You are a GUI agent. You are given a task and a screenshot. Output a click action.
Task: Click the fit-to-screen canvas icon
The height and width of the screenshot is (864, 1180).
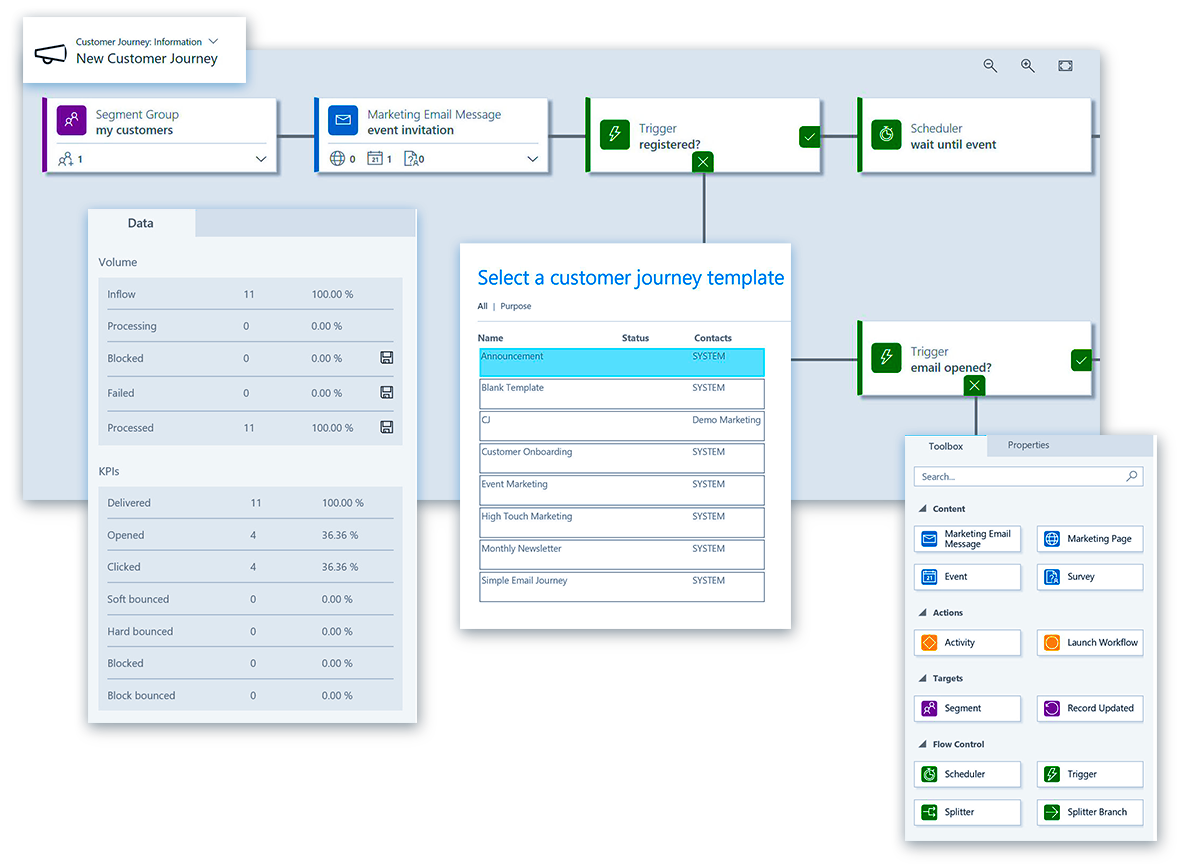1065,66
